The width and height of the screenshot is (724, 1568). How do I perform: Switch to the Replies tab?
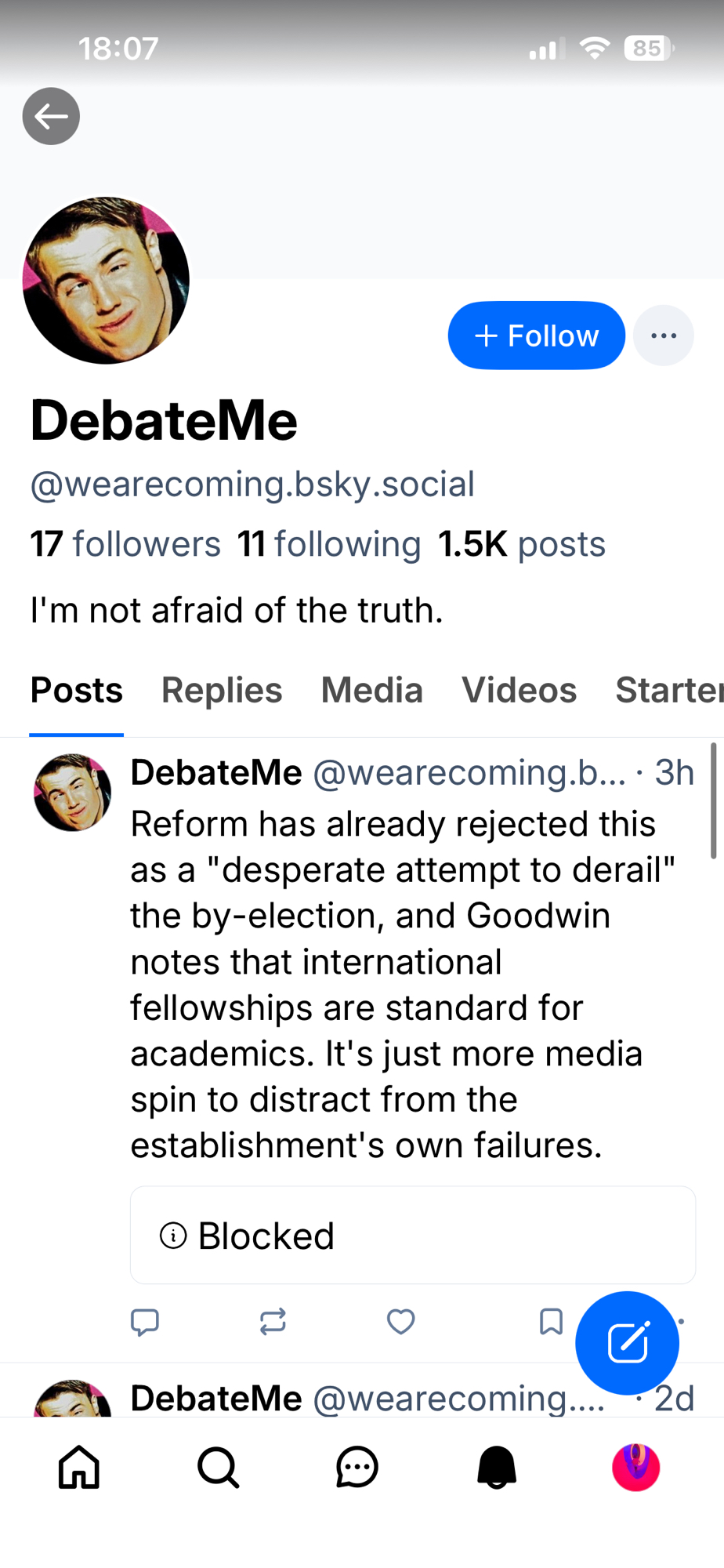(x=222, y=691)
